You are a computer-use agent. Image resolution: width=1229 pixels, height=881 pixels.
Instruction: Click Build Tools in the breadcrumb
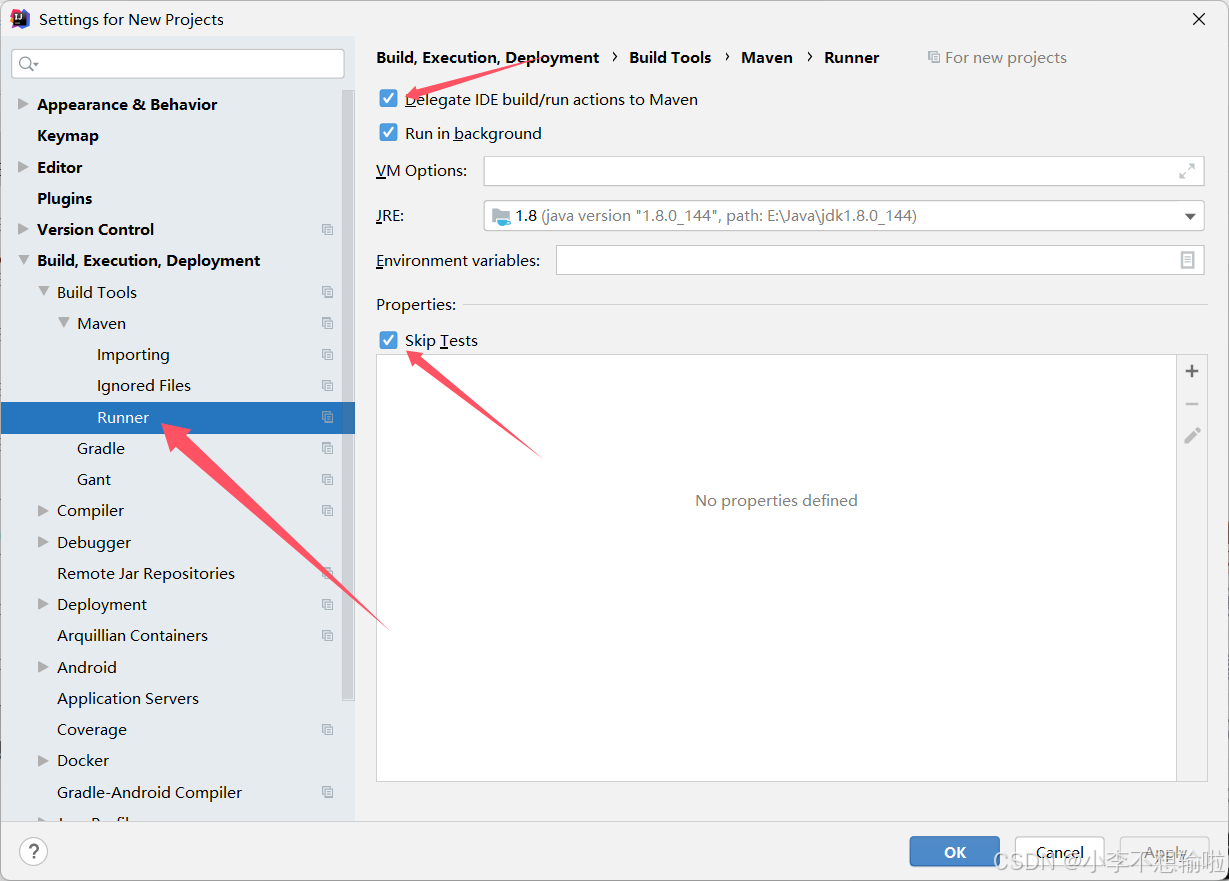pyautogui.click(x=670, y=57)
